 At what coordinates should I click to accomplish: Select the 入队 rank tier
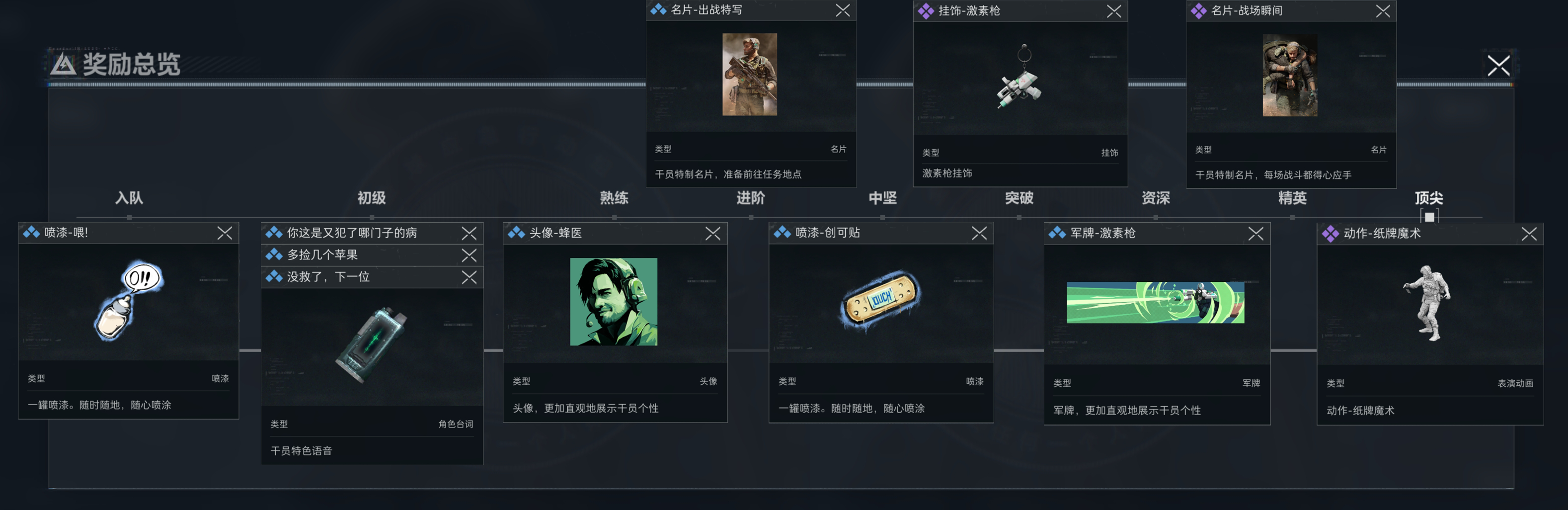(129, 198)
